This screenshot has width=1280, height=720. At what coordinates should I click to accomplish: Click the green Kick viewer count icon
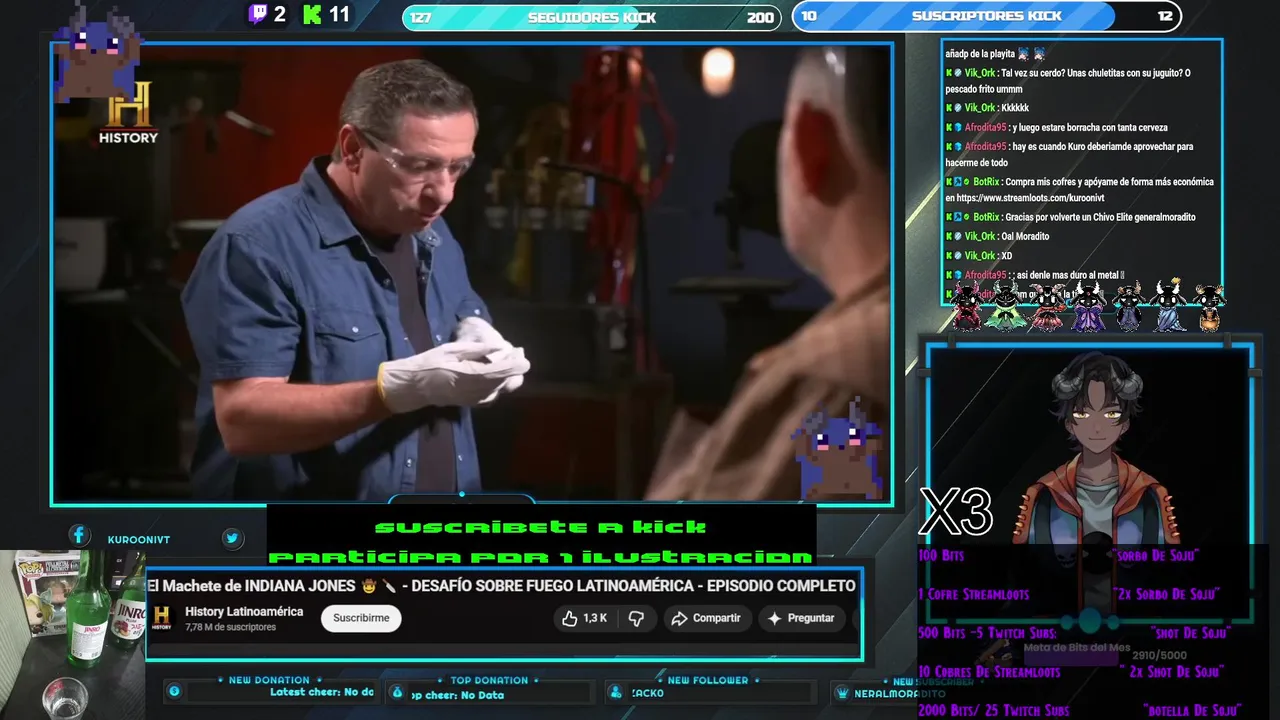point(312,14)
